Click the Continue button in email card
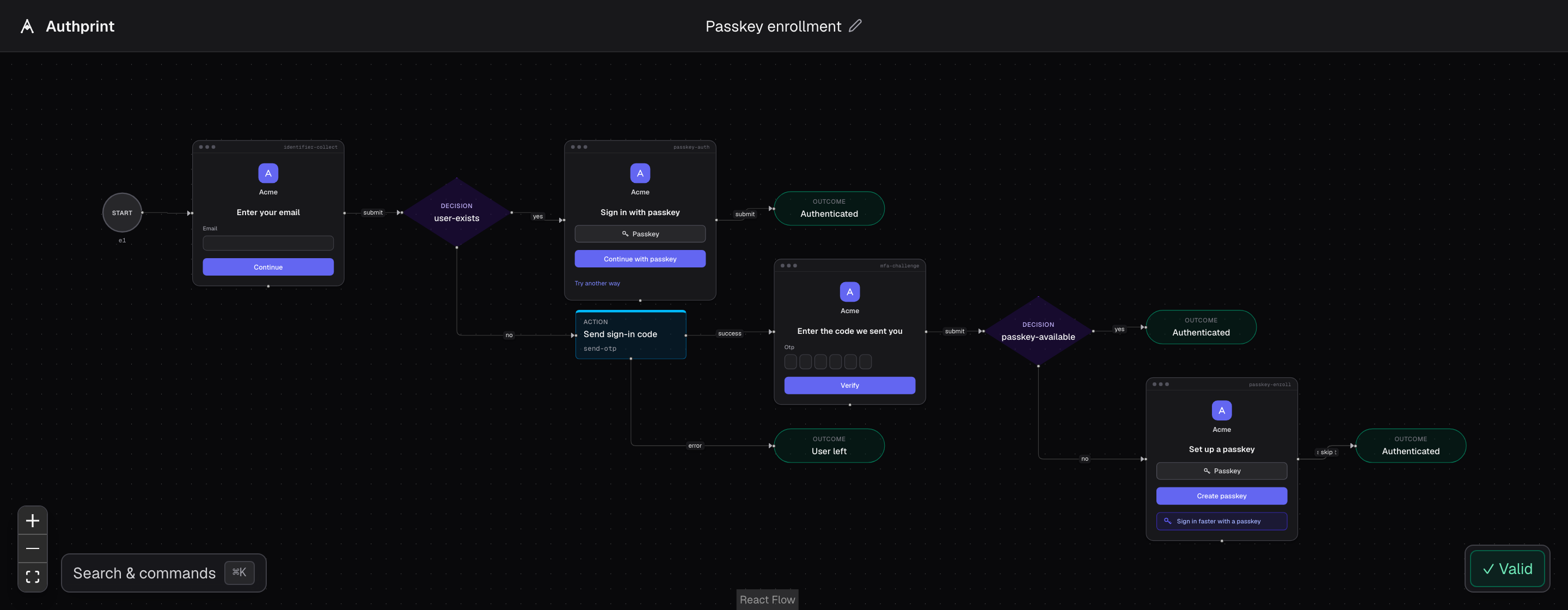 [x=268, y=267]
